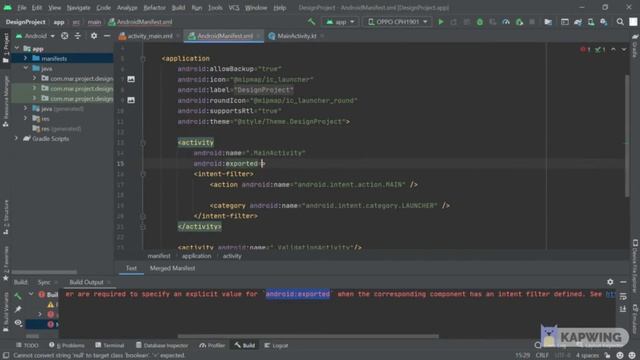Open the VCS menu

234,7
